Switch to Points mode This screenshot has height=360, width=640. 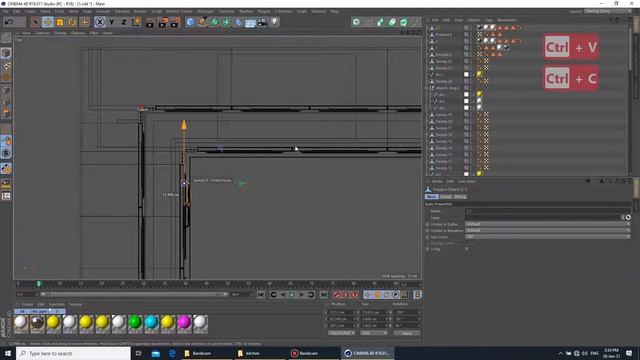point(6,90)
